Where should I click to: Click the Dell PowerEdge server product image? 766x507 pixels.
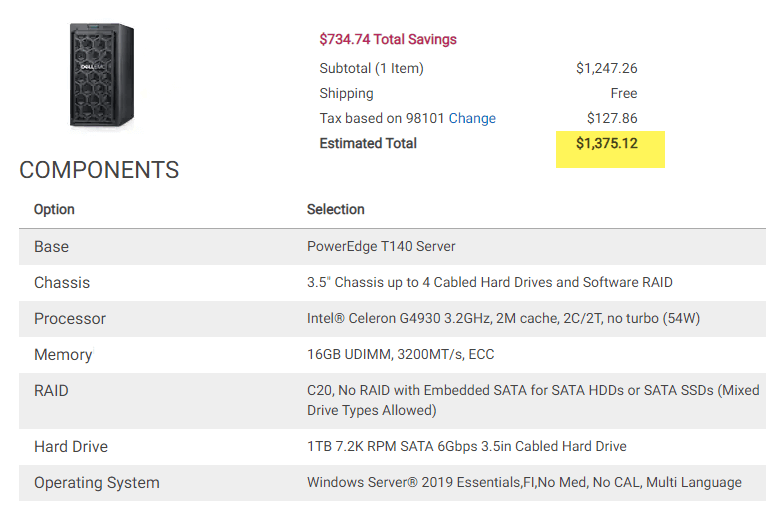coord(102,75)
